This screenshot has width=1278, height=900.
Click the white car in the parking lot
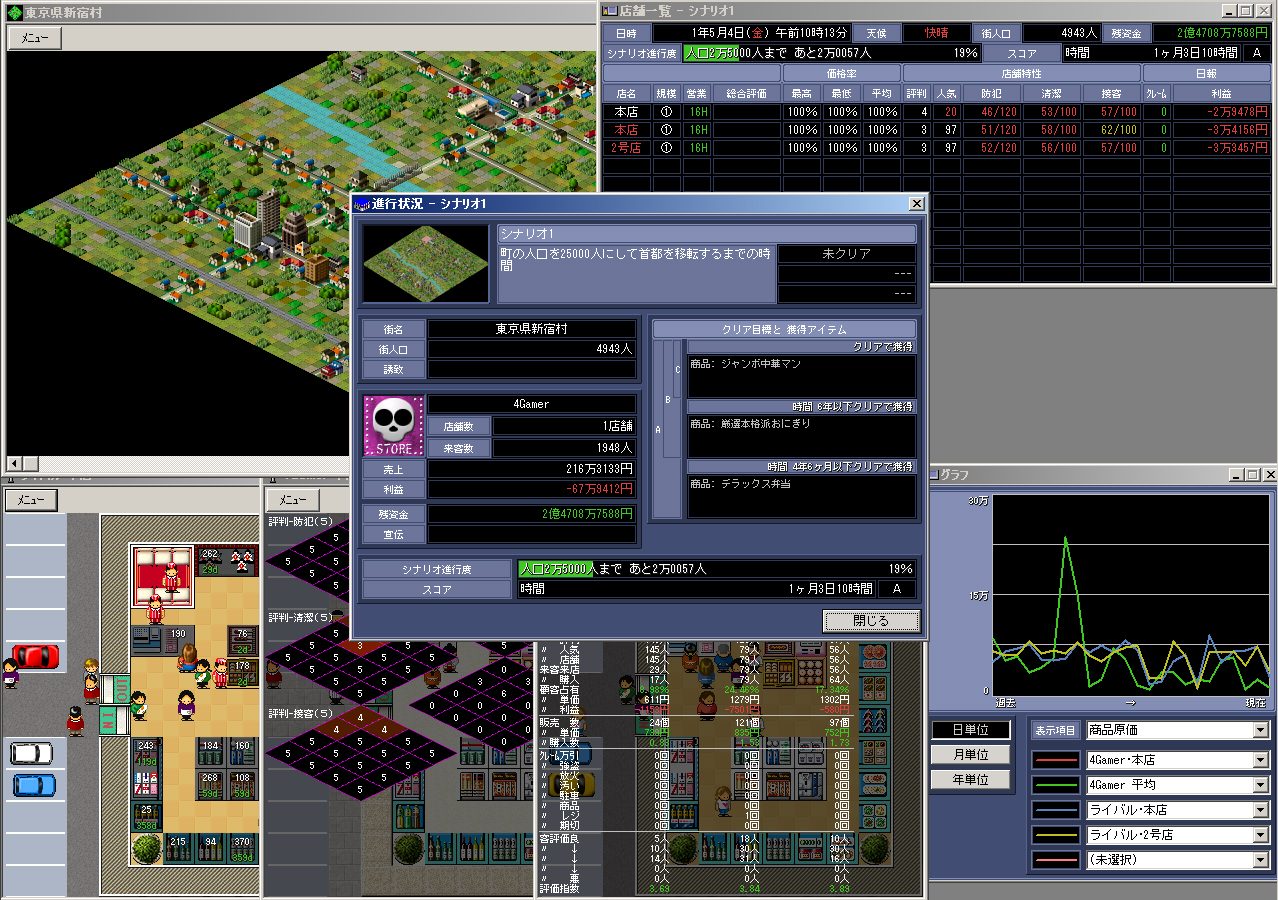click(31, 752)
